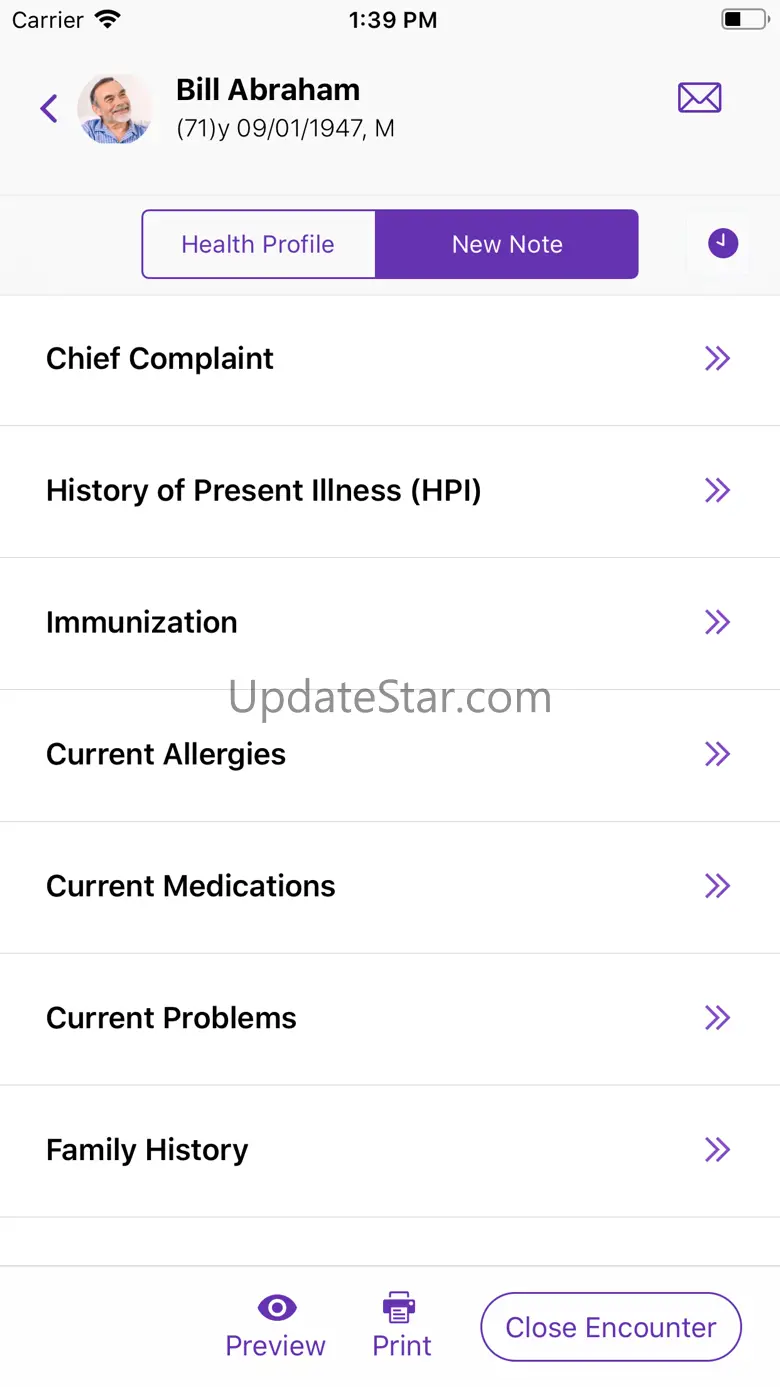Tap the purple clock history icon
Screen dimensions: 780x1387
click(723, 243)
